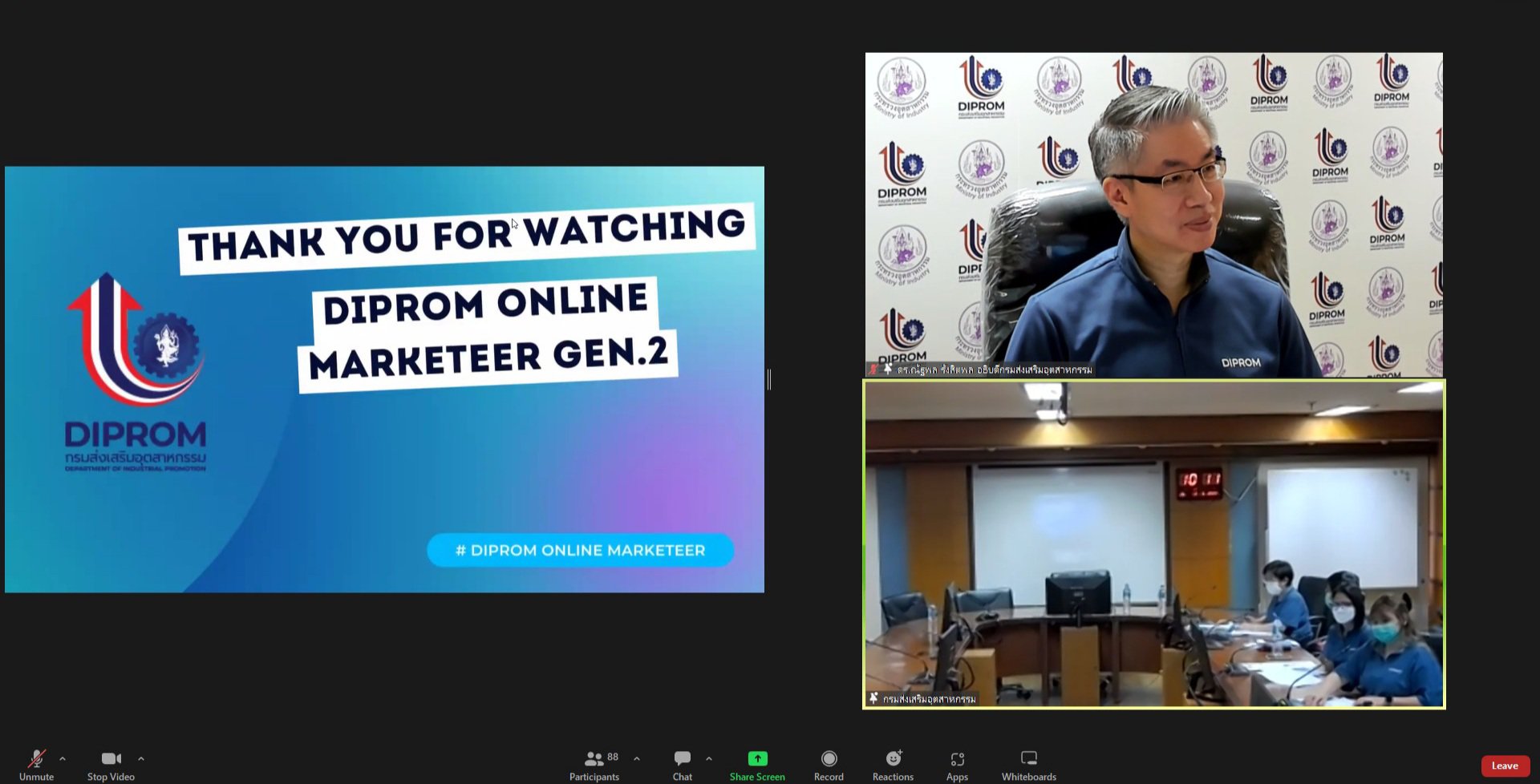Expand participants options caret
1540x784 pixels.
[637, 758]
